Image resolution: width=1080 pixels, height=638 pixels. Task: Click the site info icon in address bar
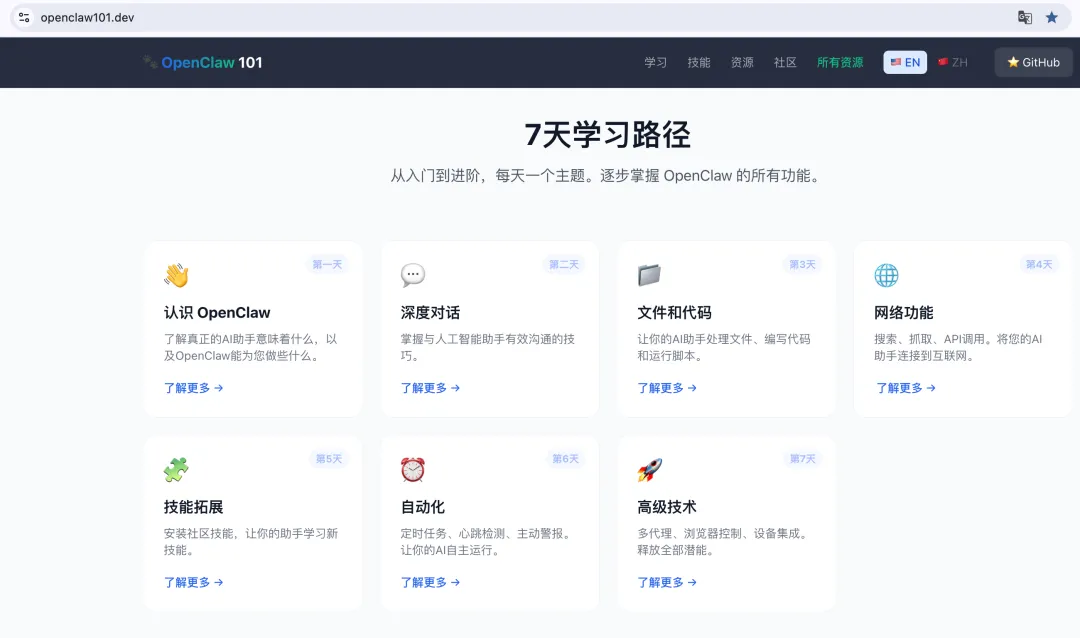24,17
